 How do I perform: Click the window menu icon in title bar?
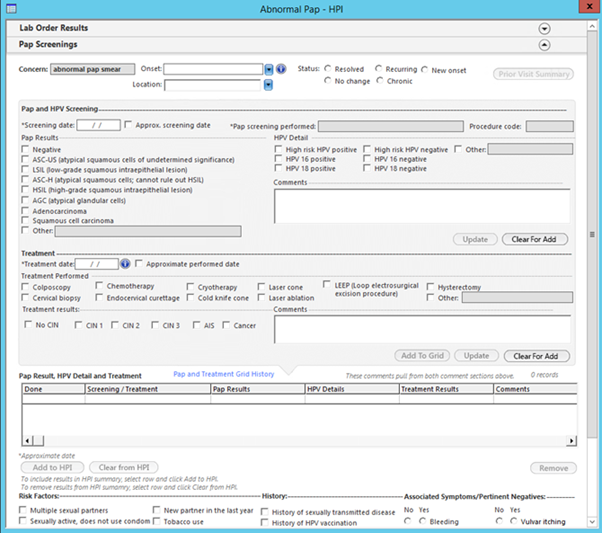[11, 8]
